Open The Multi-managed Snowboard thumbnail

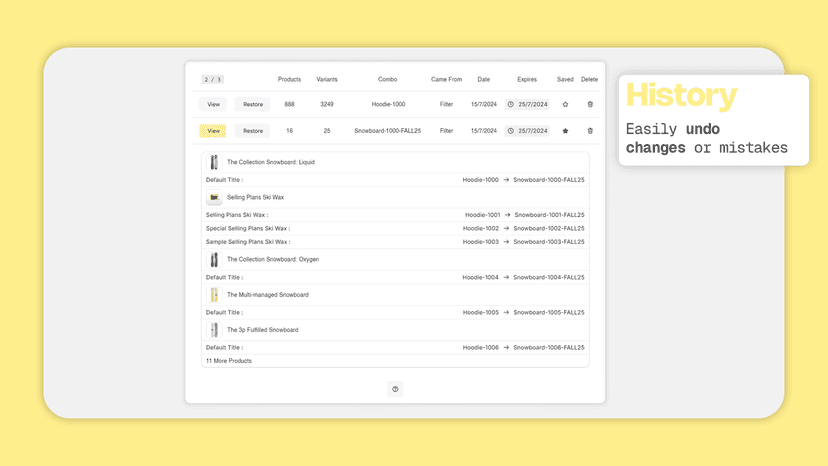click(x=214, y=295)
